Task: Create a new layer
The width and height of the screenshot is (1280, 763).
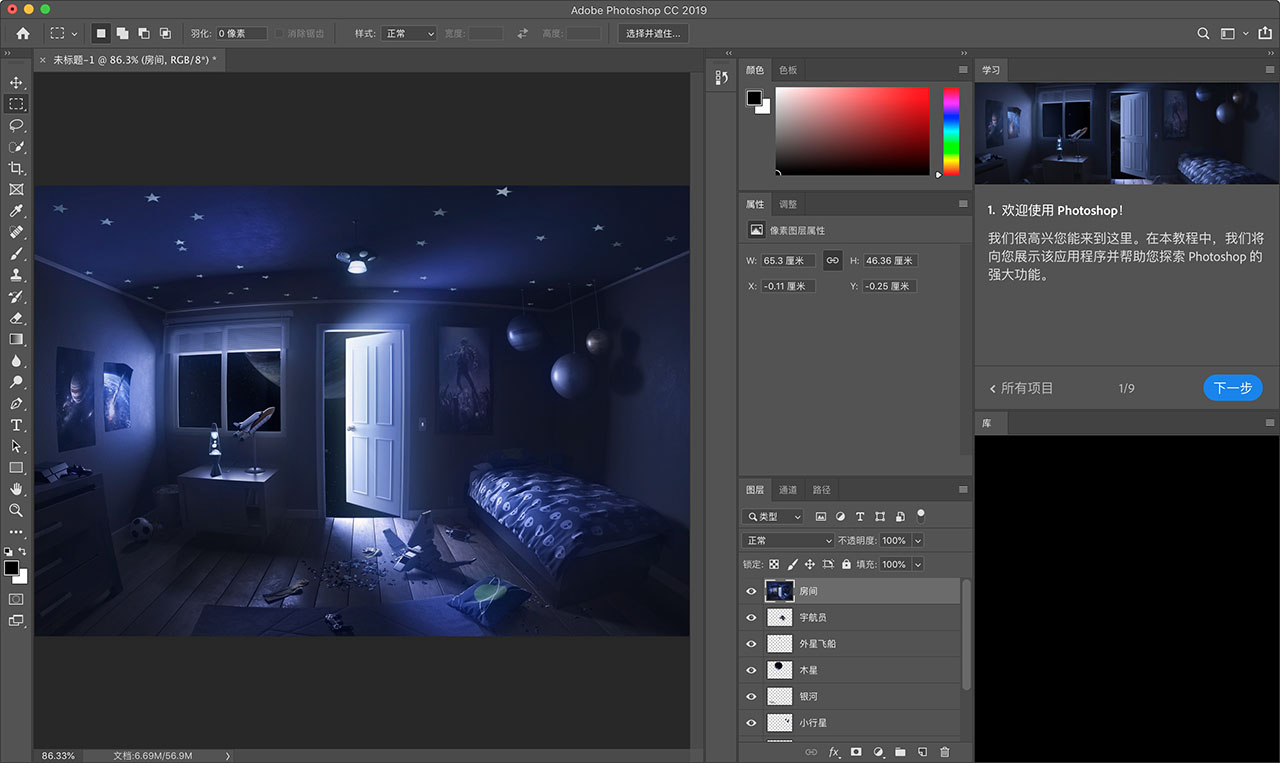Action: (922, 752)
